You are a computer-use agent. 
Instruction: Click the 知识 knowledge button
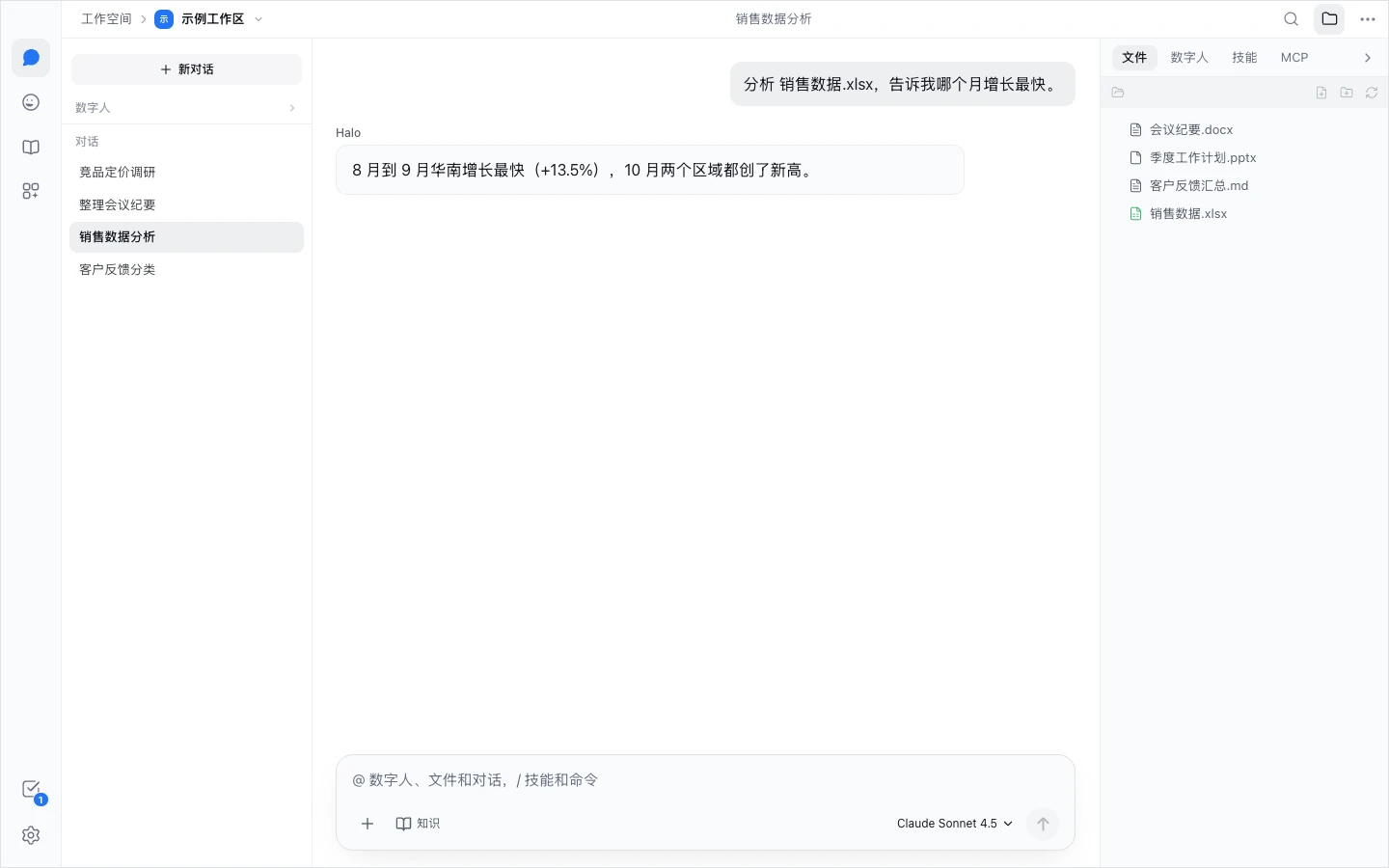(418, 824)
